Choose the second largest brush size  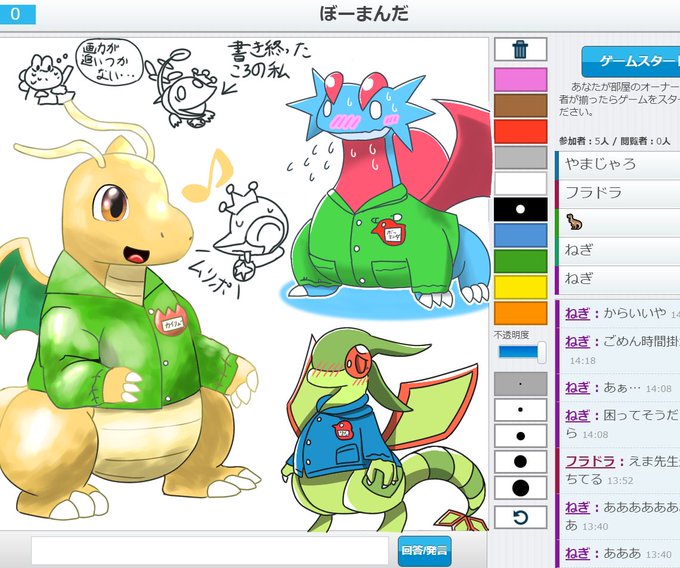tap(520, 462)
